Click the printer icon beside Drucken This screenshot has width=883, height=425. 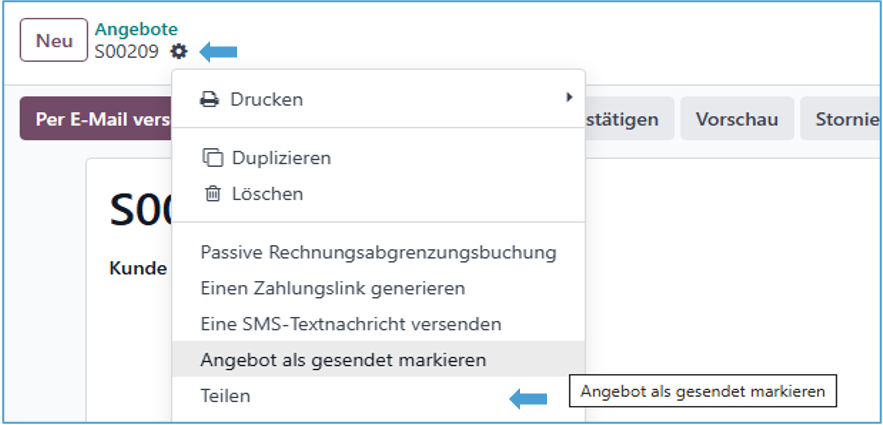tap(210, 99)
